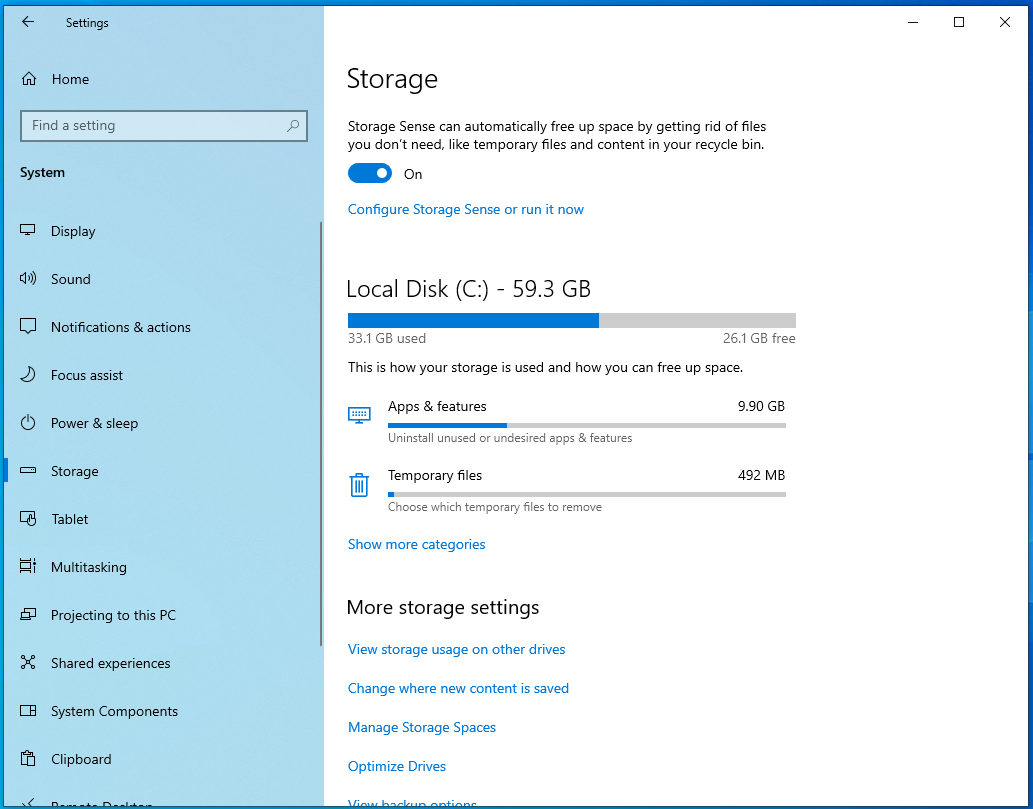Image resolution: width=1033 pixels, height=809 pixels.
Task: Minimize the Settings window
Action: click(913, 22)
